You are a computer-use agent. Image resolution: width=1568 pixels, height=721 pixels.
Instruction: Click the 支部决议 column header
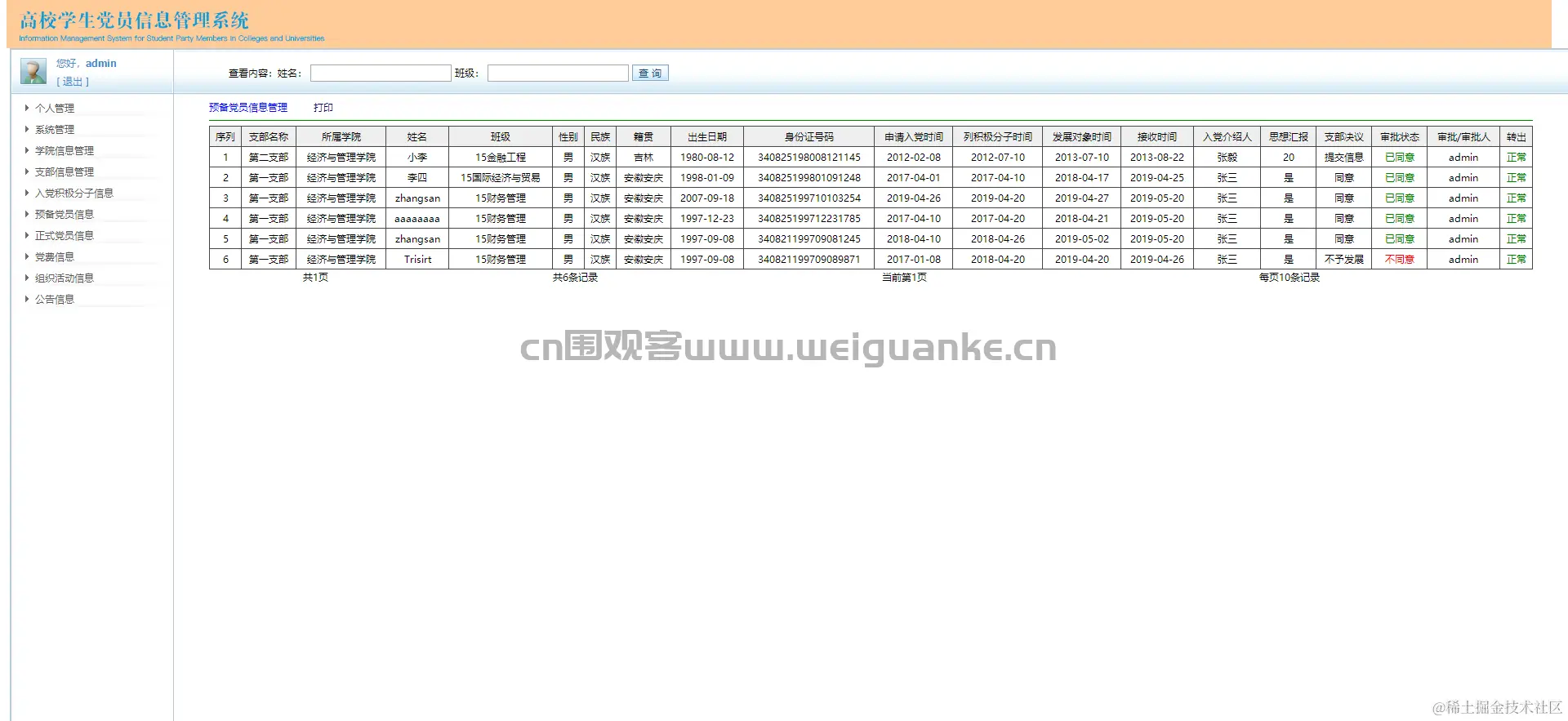(1344, 137)
